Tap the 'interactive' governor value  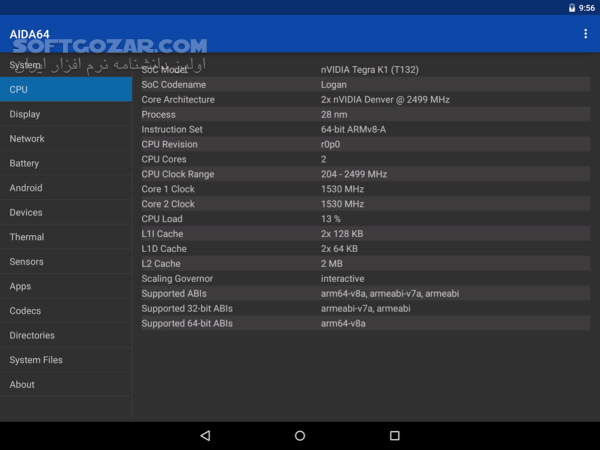[x=342, y=279]
